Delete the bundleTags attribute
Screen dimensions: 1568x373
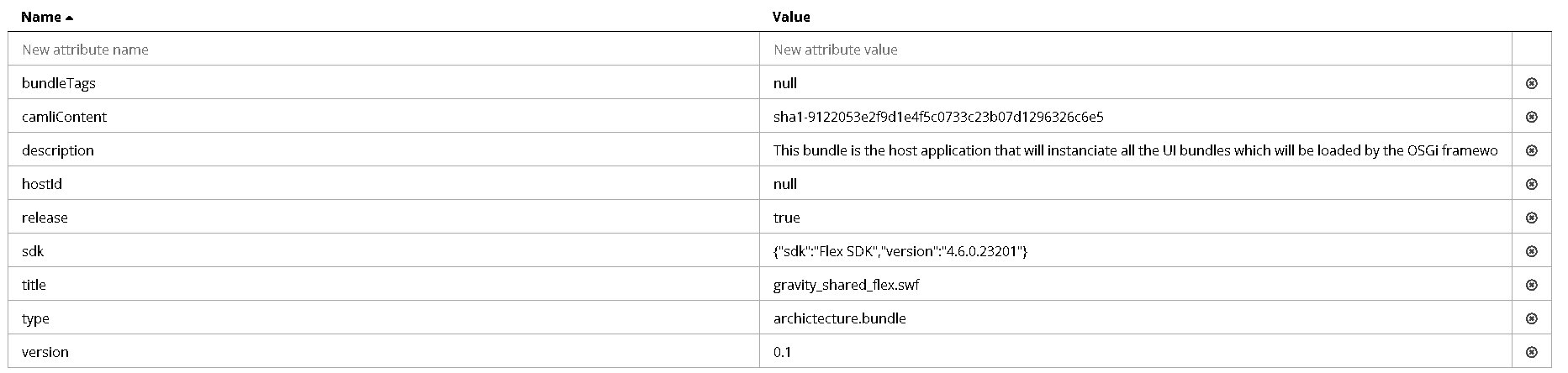[1531, 83]
